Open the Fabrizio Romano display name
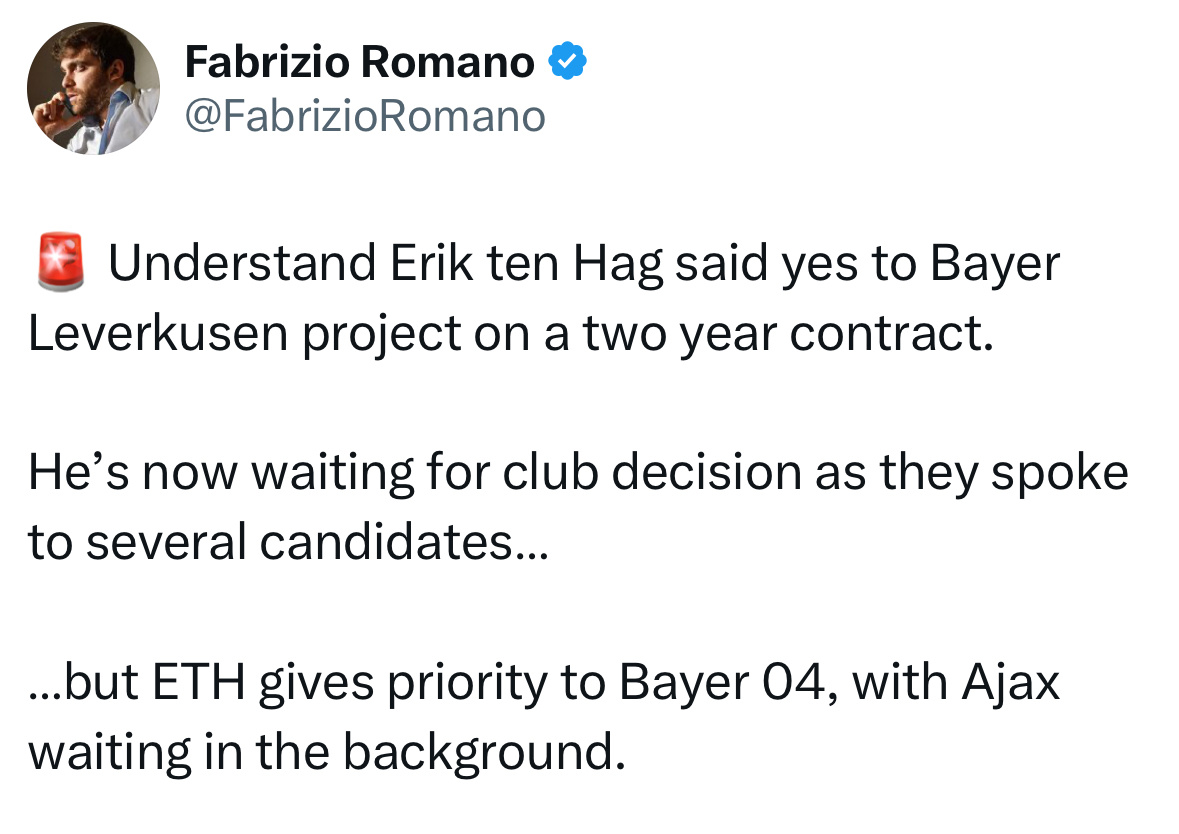This screenshot has width=1179, height=834. pyautogui.click(x=359, y=62)
